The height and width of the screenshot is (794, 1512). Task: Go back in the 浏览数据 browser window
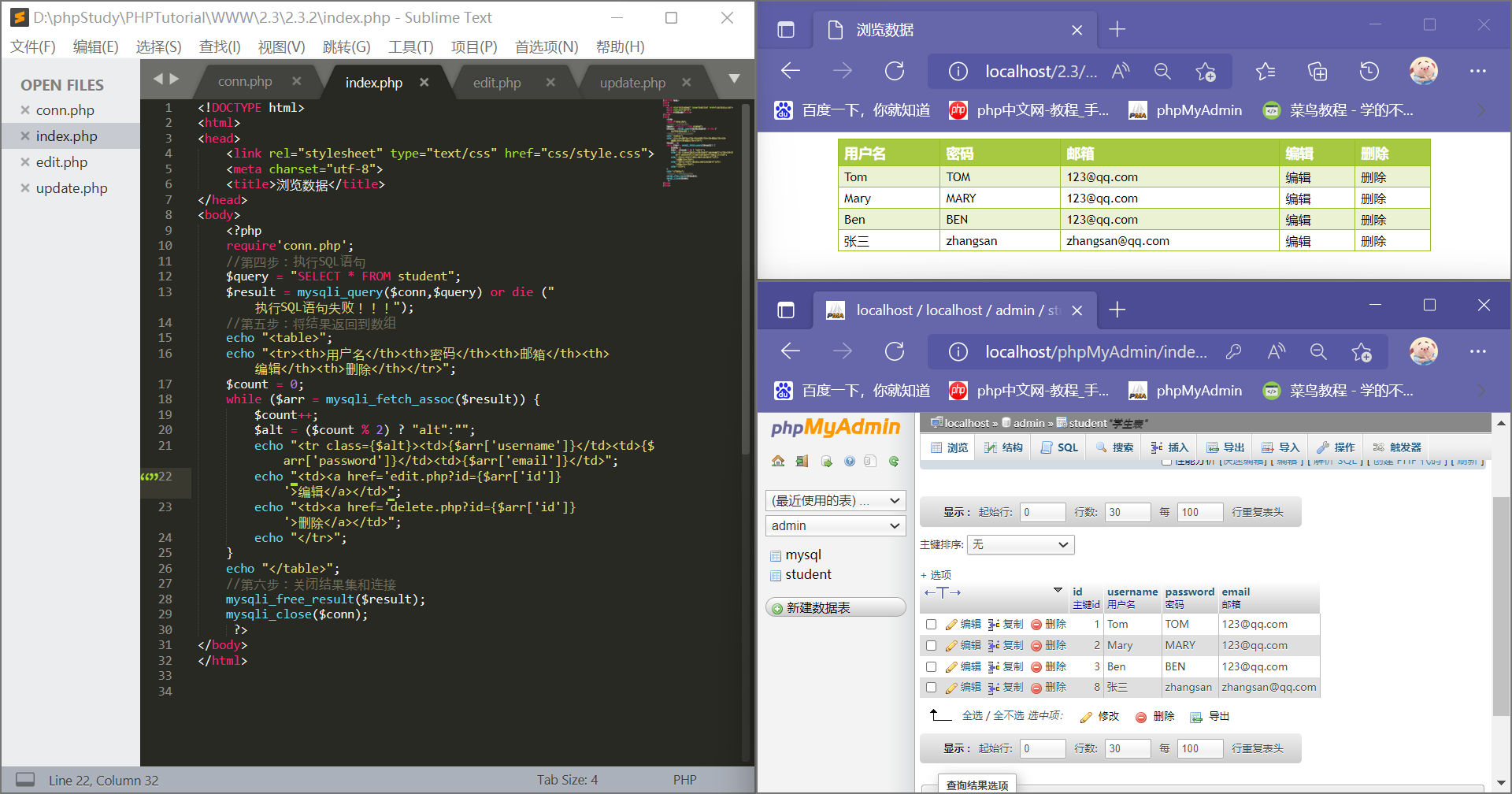point(791,71)
